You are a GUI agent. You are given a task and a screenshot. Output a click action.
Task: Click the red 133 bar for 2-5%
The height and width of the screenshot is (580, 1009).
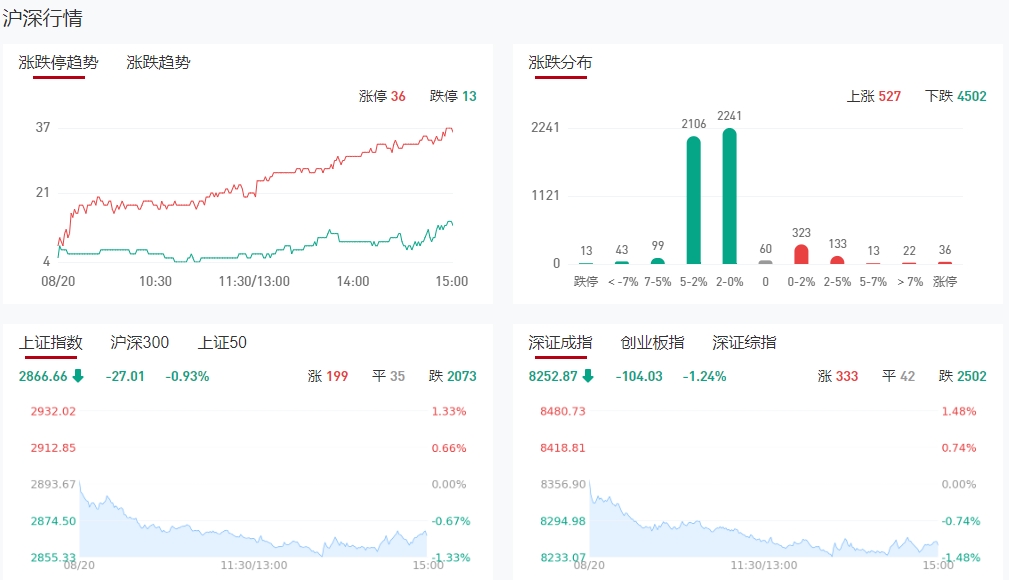click(837, 260)
